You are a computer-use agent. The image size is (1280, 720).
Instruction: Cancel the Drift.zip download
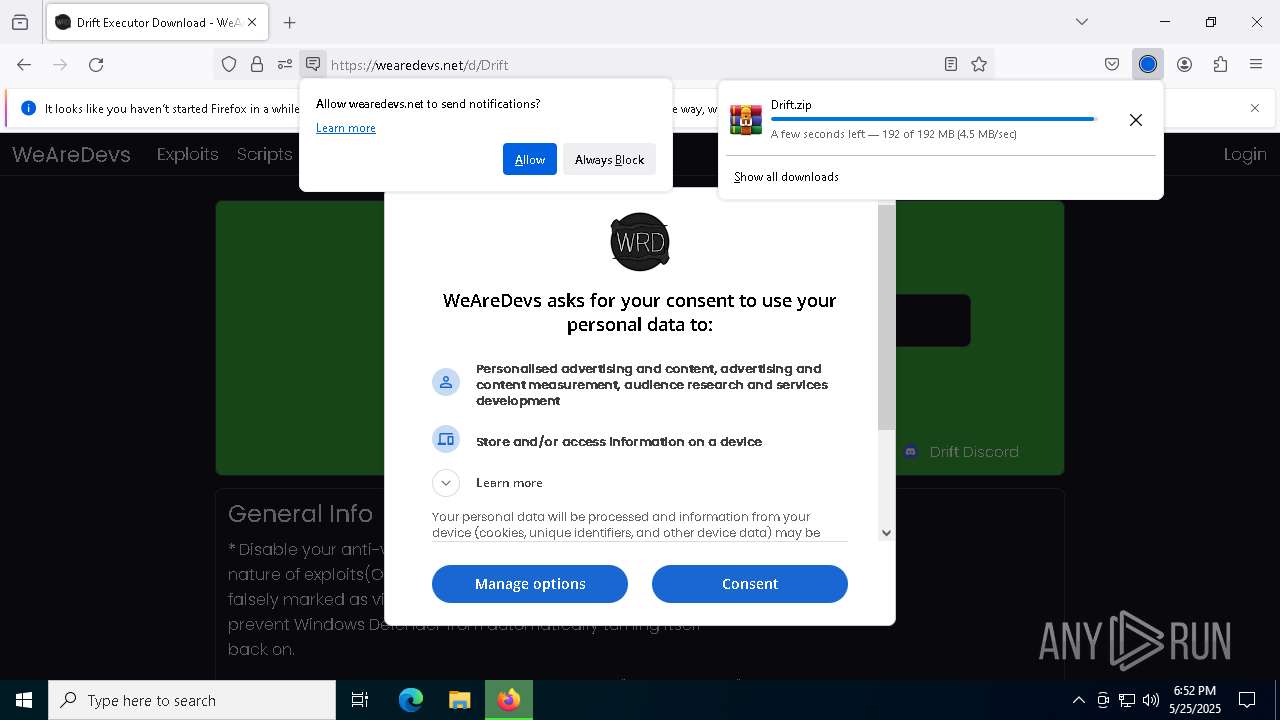pos(1136,120)
